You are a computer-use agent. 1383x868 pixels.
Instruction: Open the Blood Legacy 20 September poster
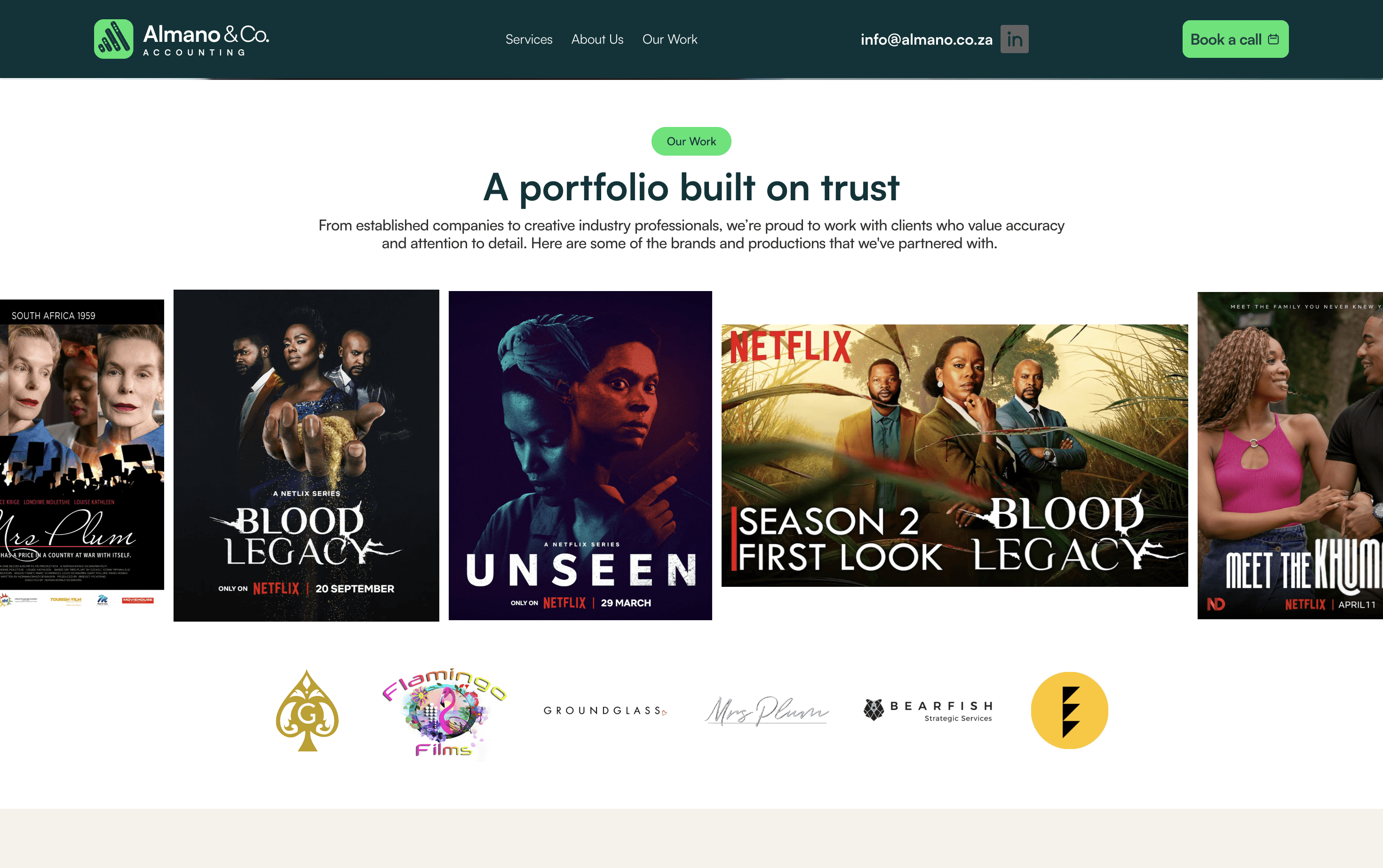(x=306, y=455)
